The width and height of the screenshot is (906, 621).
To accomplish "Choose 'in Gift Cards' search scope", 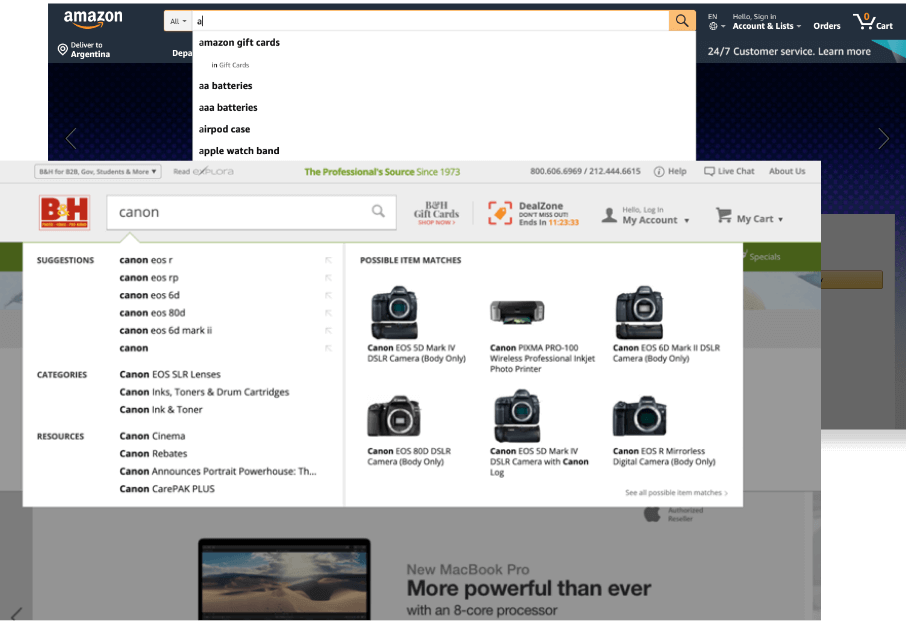I will coord(230,65).
